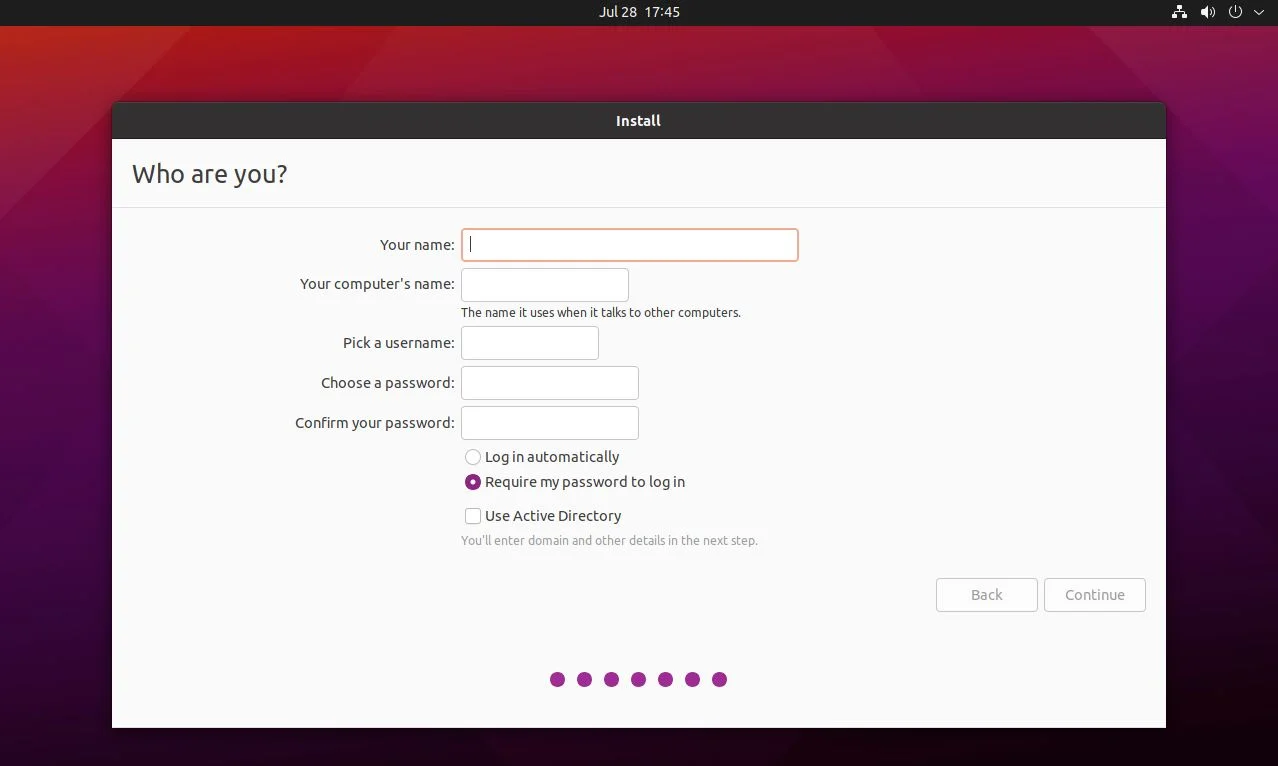1278x766 pixels.
Task: Focus the Choose a password field
Action: pos(550,383)
